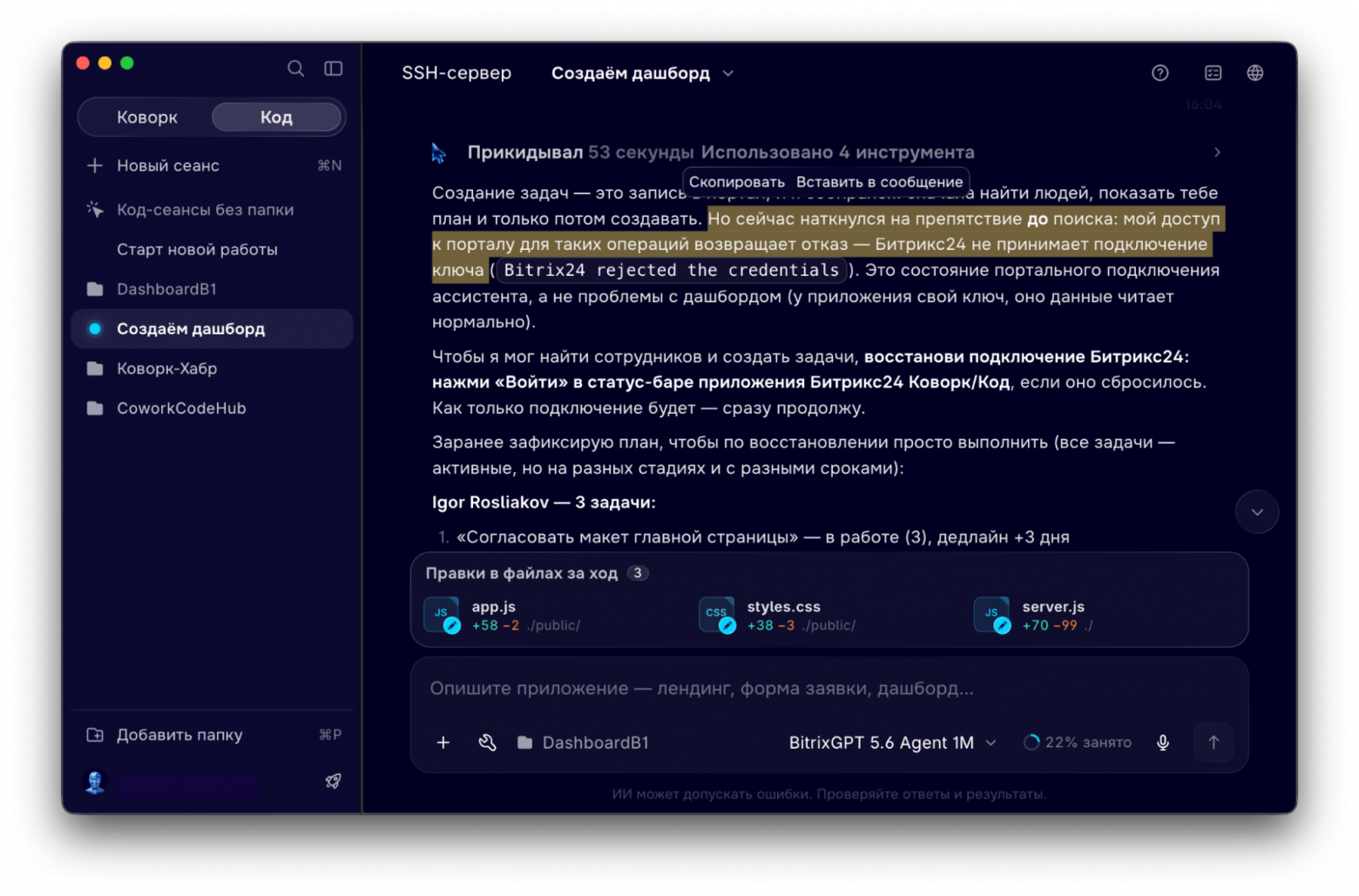Click the Правки в файлах за ход heading
The width and height of the screenshot is (1359, 896).
[521, 573]
